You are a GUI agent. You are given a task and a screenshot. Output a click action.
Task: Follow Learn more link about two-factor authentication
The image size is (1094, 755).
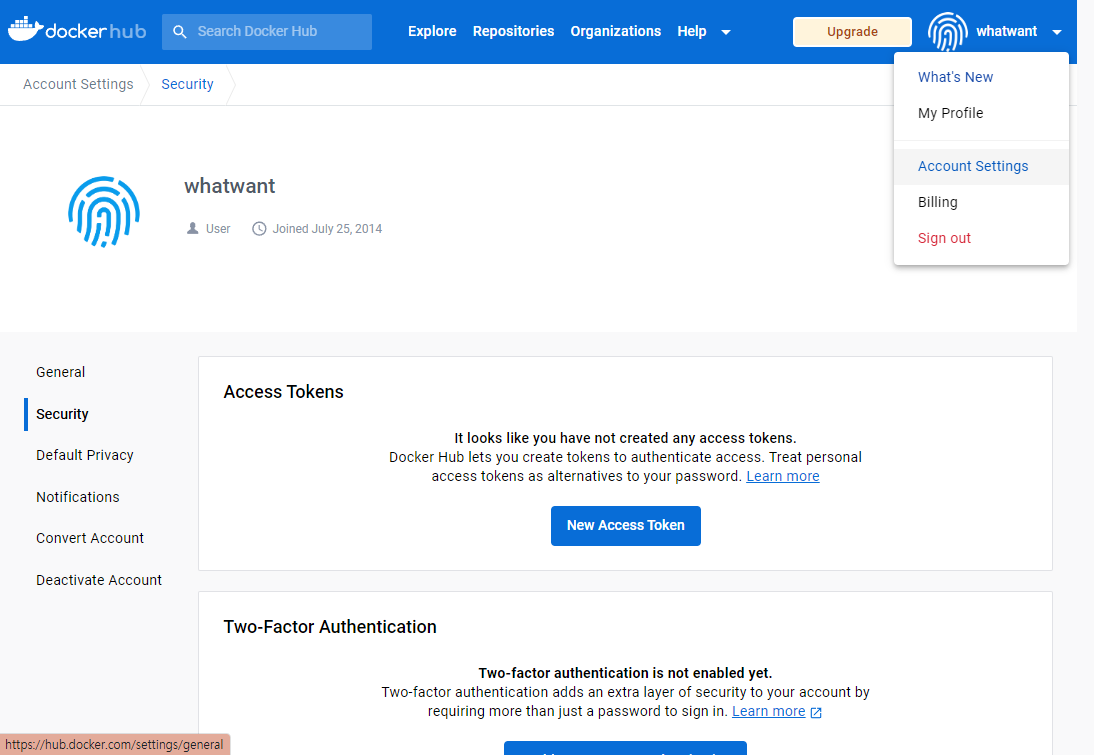click(x=768, y=711)
